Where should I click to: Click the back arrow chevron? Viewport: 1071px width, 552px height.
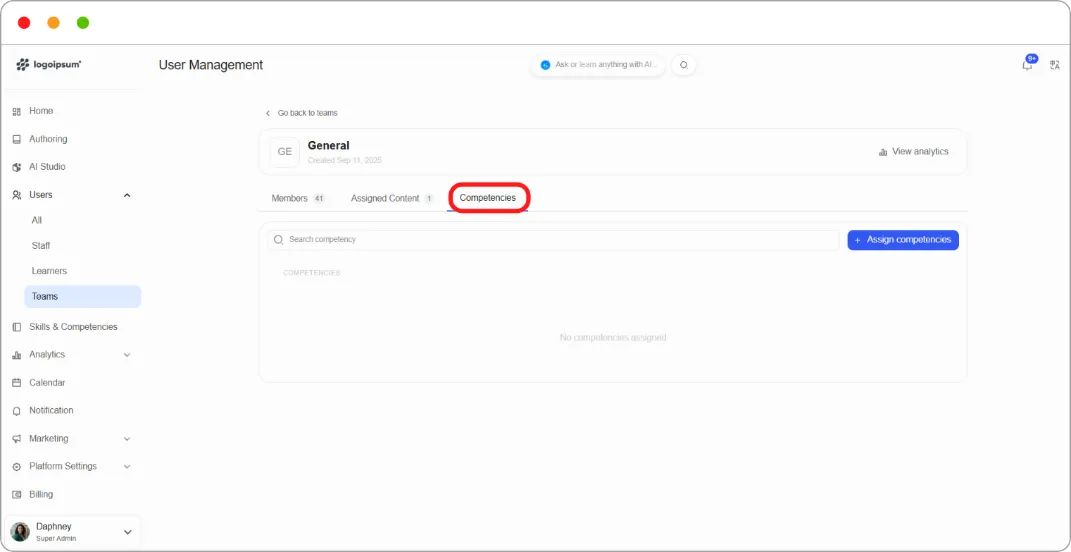pyautogui.click(x=268, y=113)
